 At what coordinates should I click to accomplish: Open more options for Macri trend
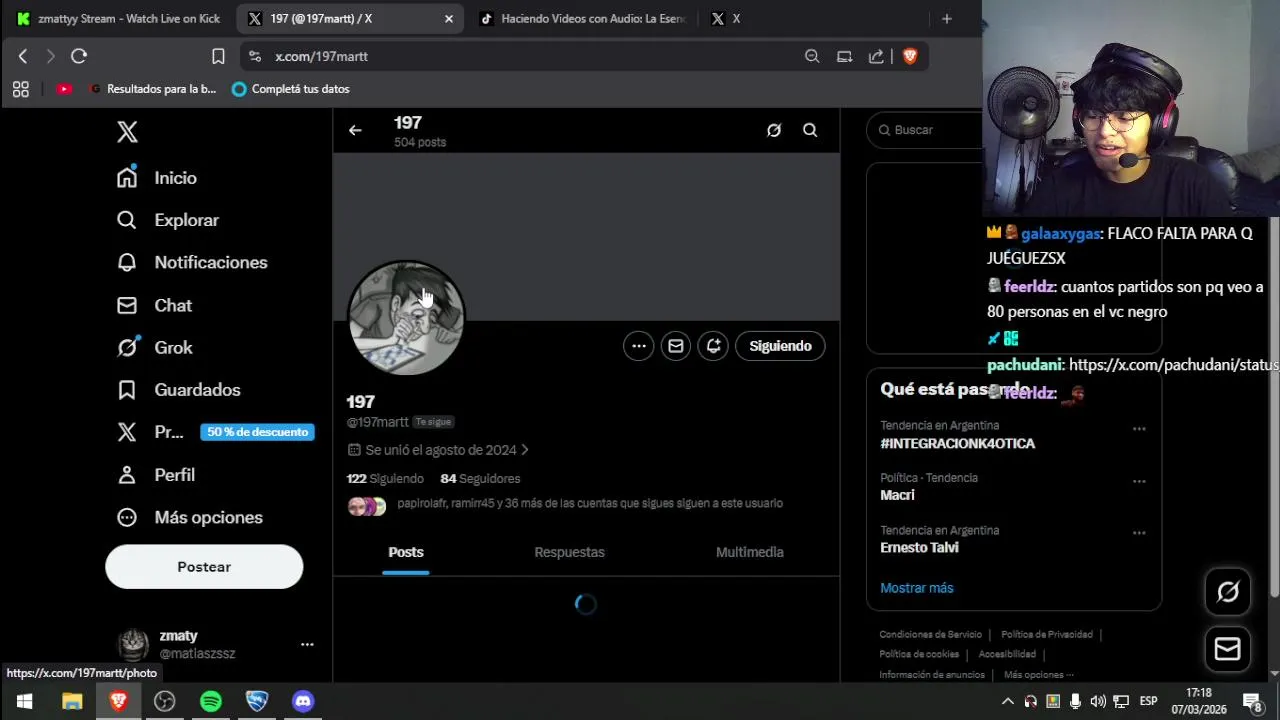coord(1139,482)
